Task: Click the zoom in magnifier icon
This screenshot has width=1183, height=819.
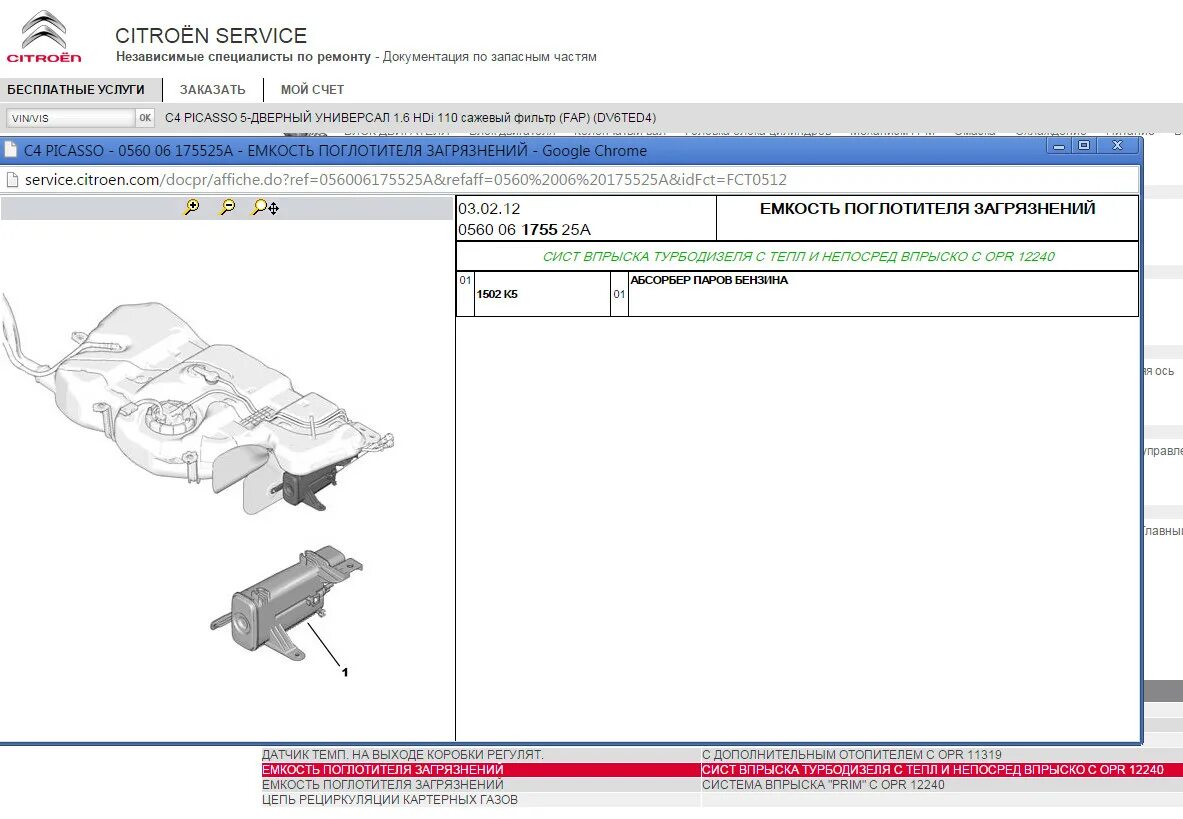Action: click(x=192, y=207)
